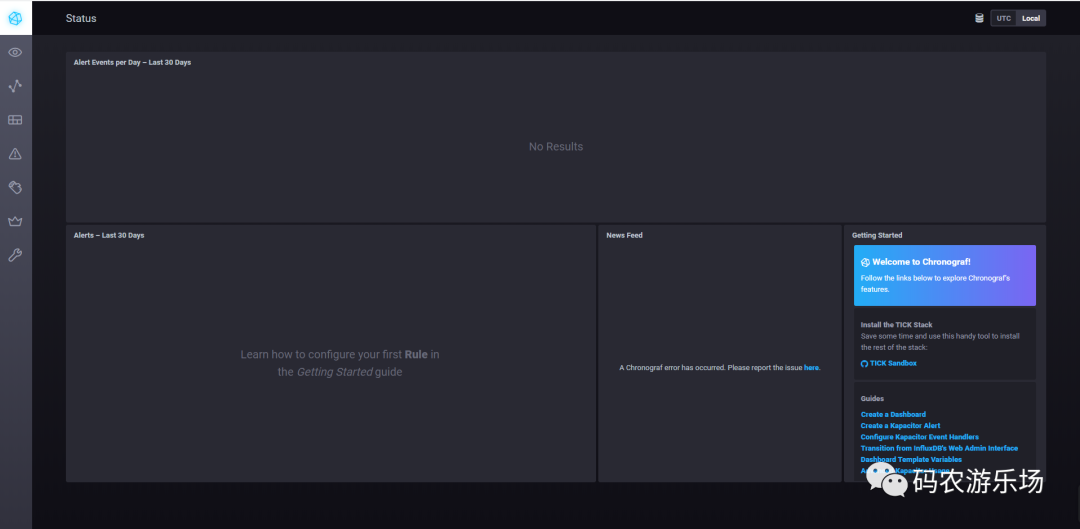The height and width of the screenshot is (529, 1080).
Task: Open Transition from InfluxDB's Web Admin Interface
Action: click(939, 448)
